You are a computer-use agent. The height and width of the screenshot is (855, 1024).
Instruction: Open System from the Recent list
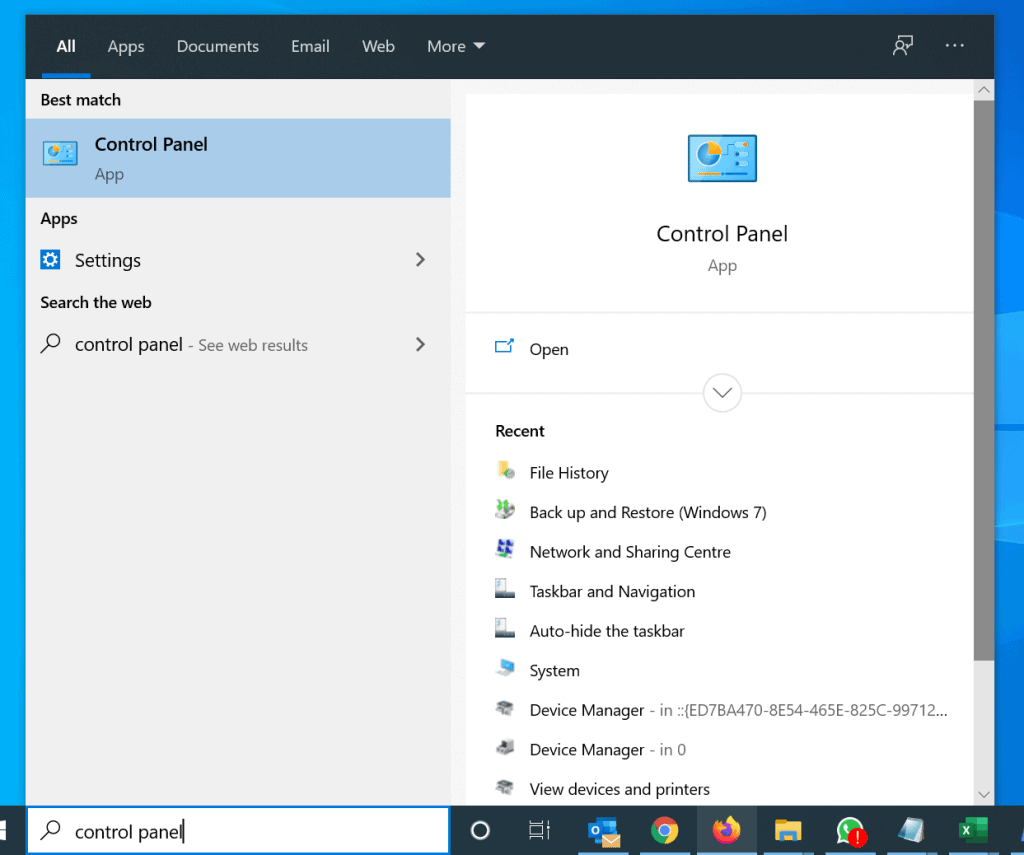point(554,671)
